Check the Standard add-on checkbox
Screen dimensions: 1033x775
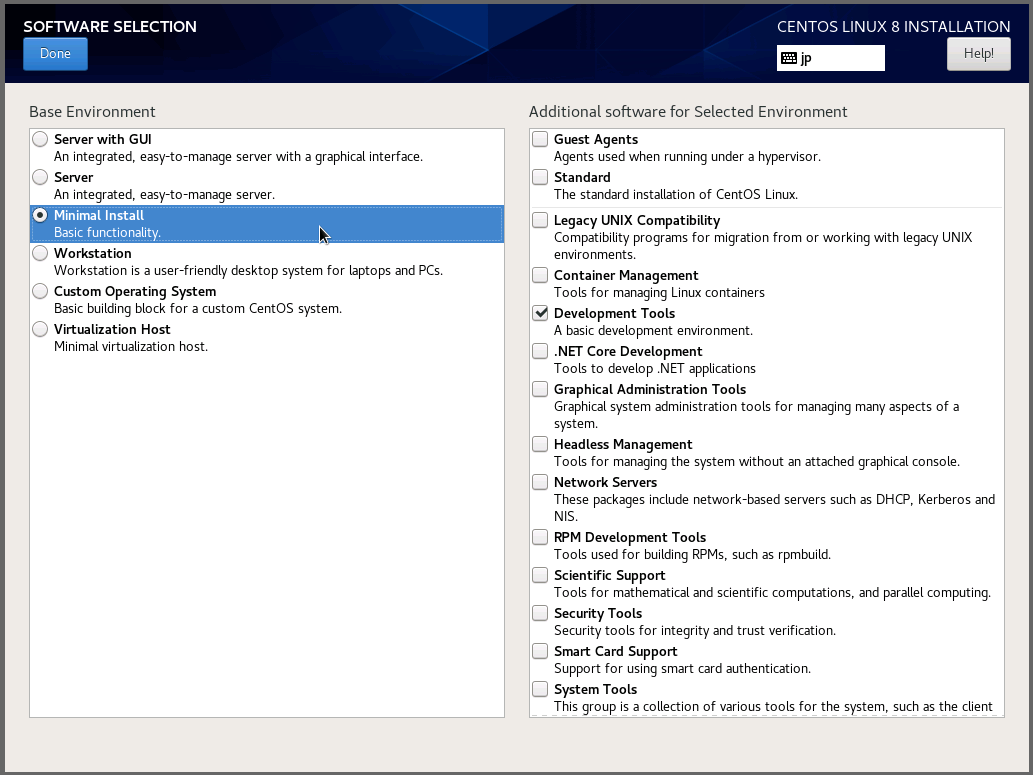tap(540, 178)
